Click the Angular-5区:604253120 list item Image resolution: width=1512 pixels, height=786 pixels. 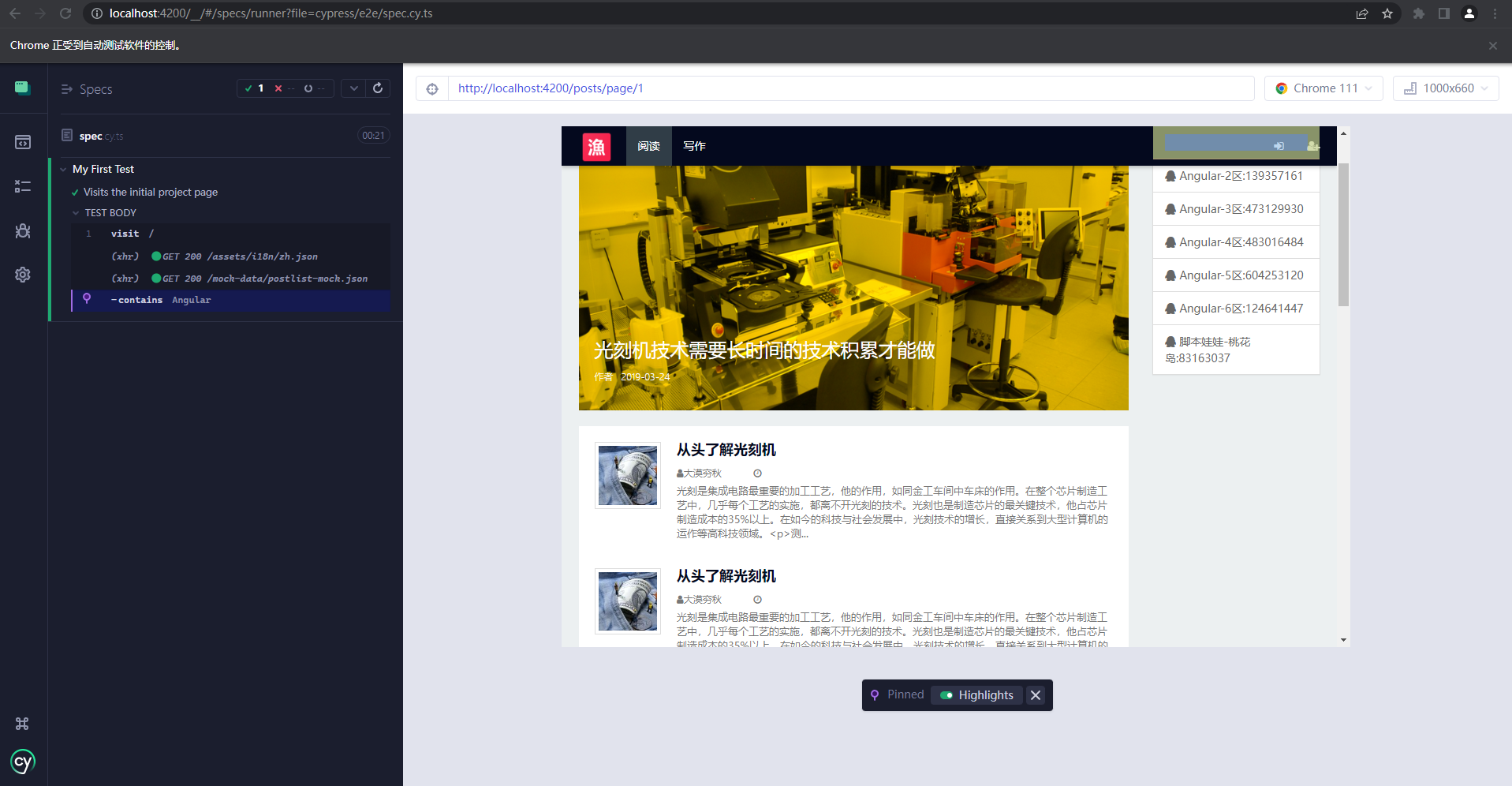(x=1236, y=275)
